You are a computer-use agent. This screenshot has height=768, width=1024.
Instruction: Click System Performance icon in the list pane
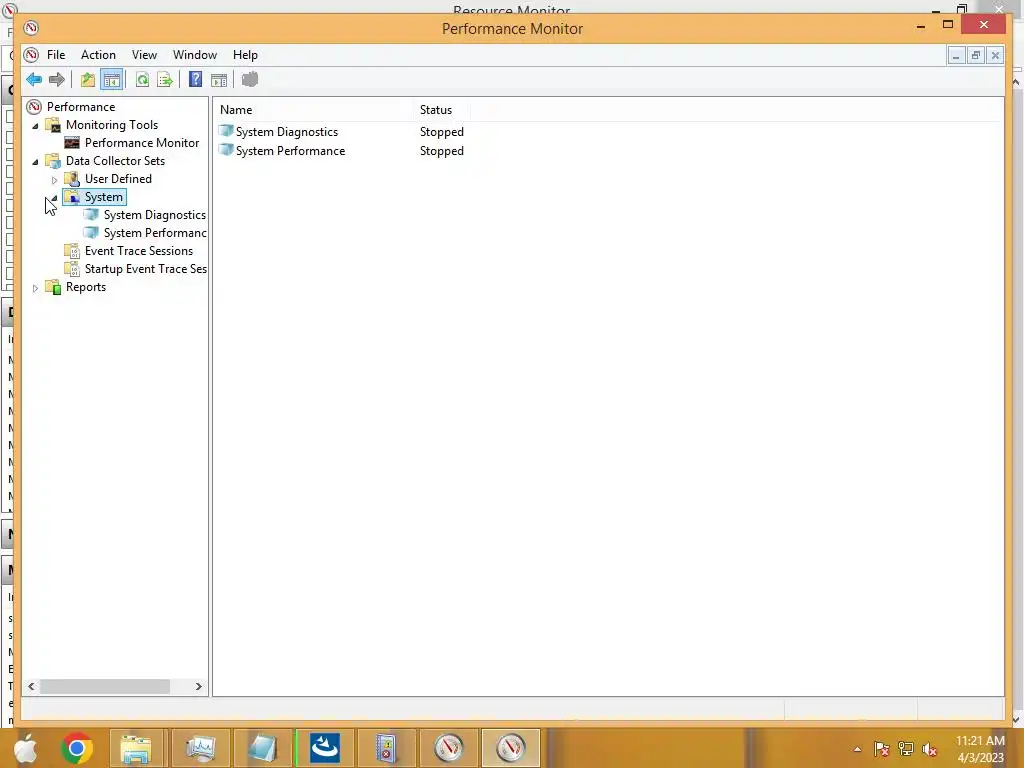226,150
